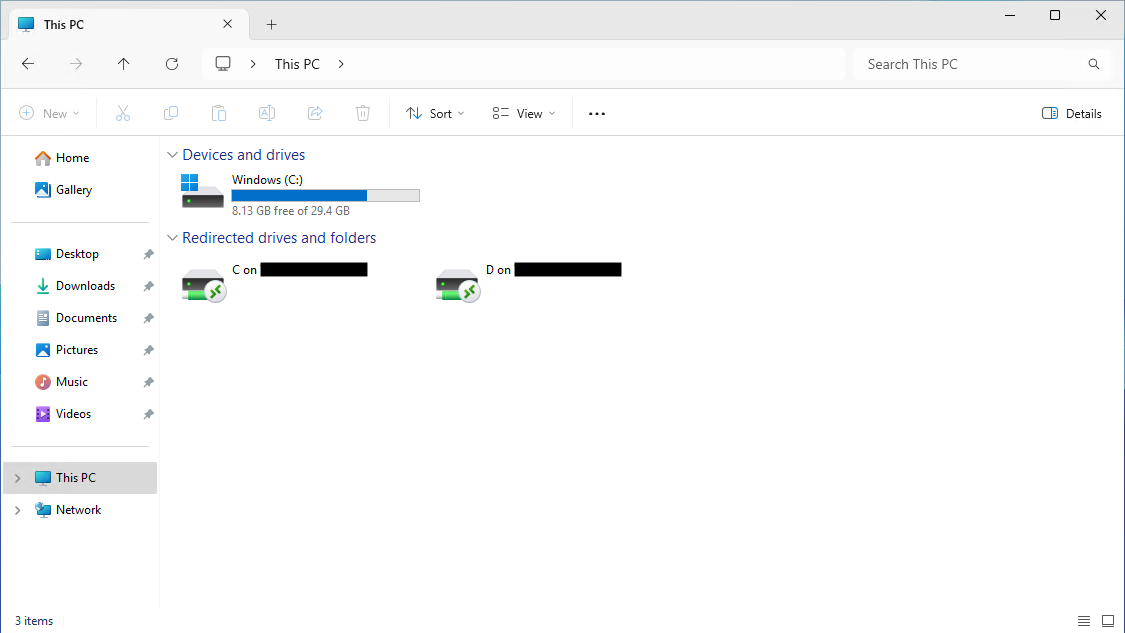The width and height of the screenshot is (1125, 633).
Task: Expand the chevron after This PC breadcrumb
Action: 341,64
